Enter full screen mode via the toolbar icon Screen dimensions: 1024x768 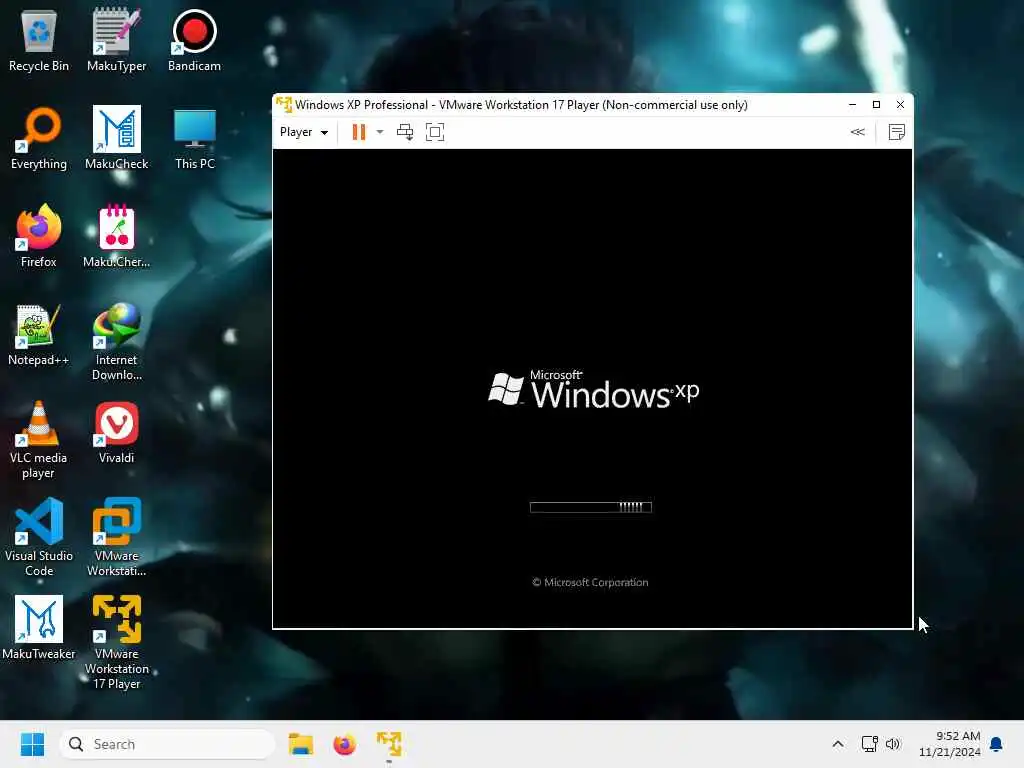pos(435,132)
